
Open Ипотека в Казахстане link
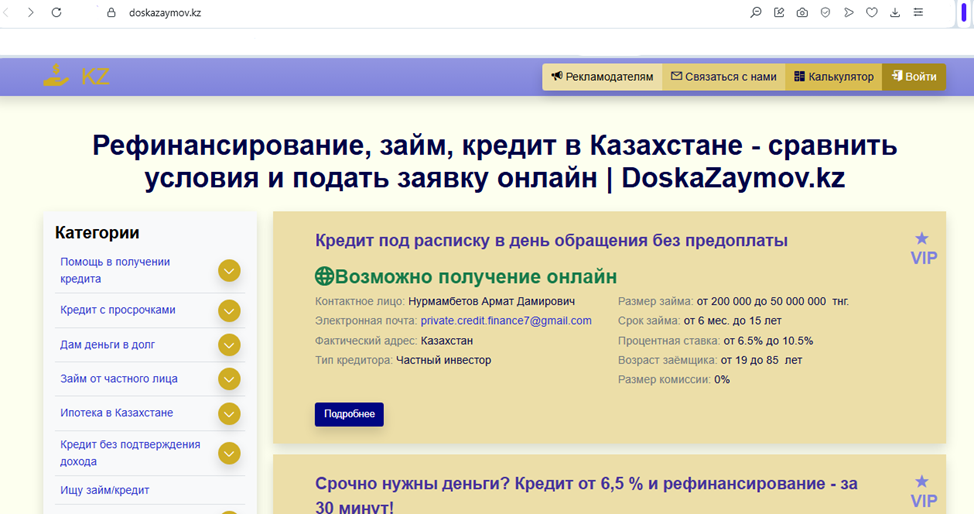pos(116,413)
